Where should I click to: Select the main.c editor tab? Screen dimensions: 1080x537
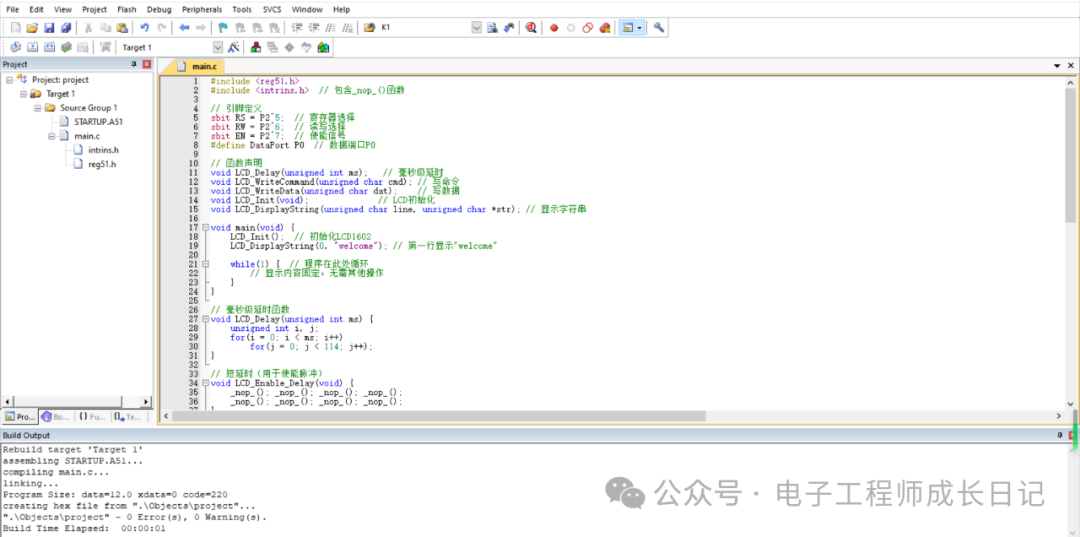tap(198, 66)
